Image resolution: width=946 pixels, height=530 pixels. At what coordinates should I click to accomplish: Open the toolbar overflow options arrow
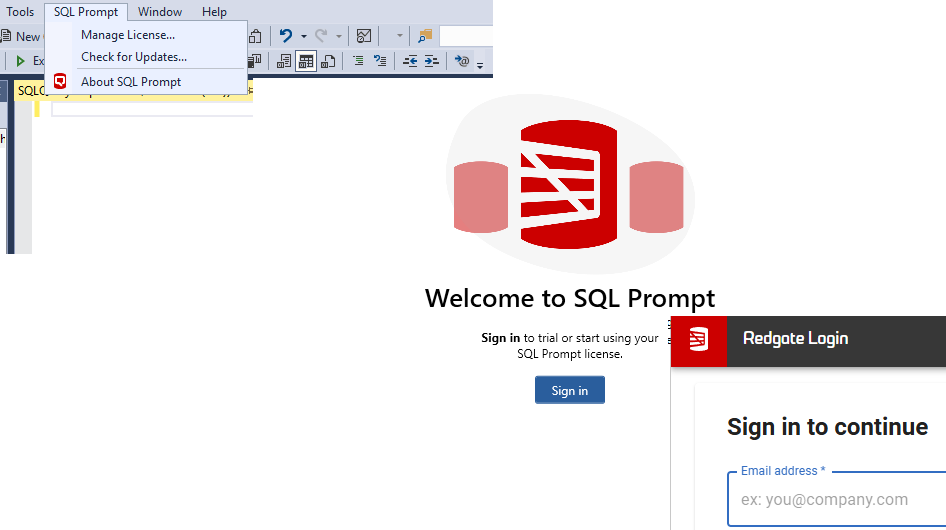pyautogui.click(x=480, y=64)
